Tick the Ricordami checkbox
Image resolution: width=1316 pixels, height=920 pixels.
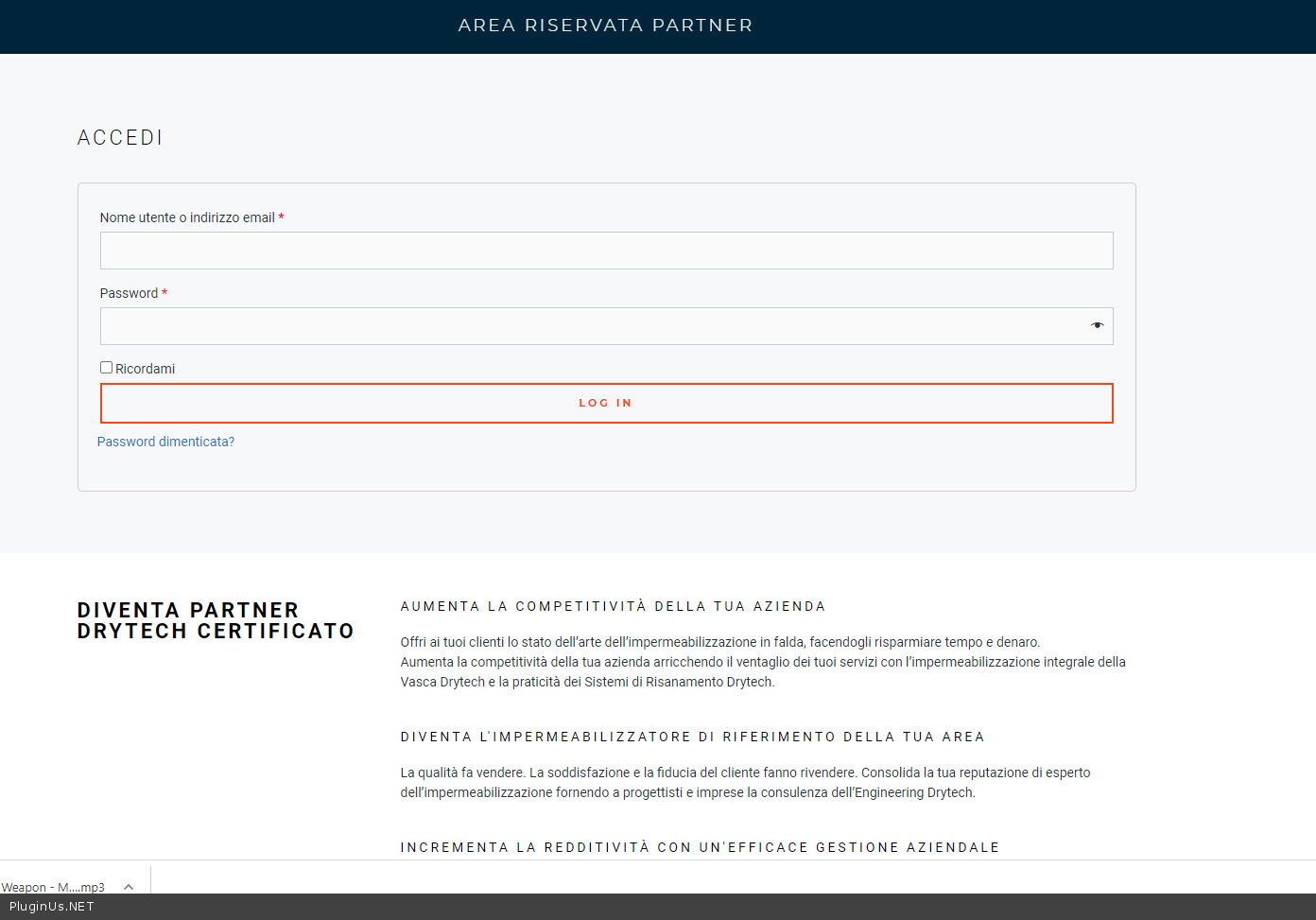[106, 368]
